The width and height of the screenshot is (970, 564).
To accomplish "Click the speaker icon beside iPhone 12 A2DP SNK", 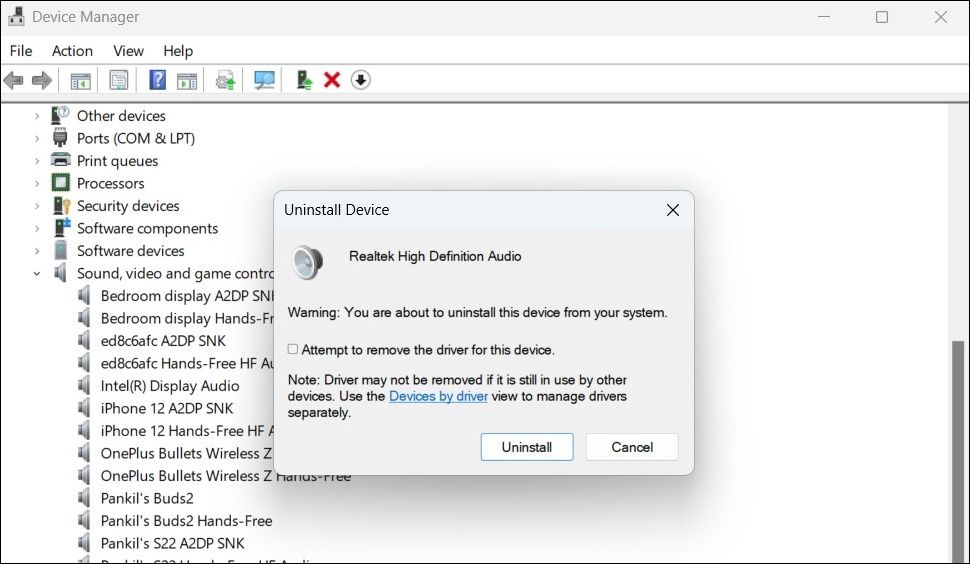I will [x=84, y=408].
